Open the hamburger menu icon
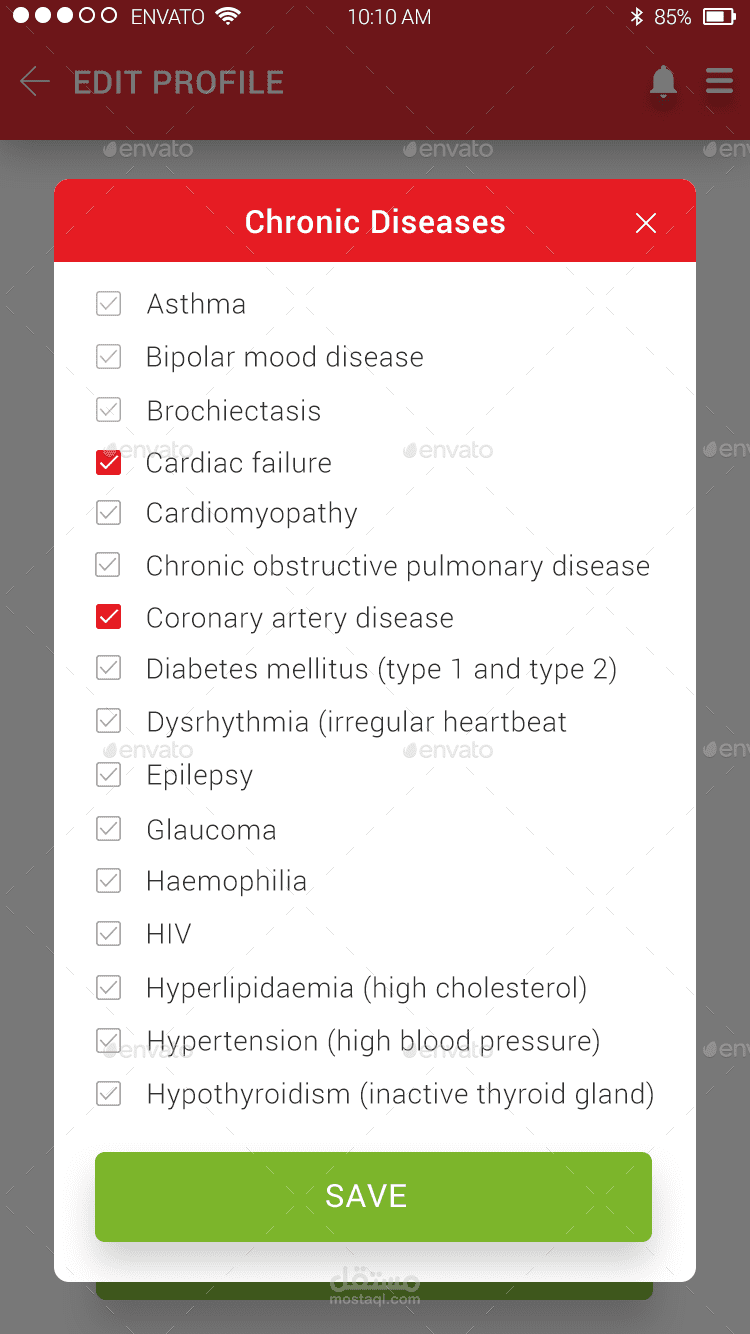This screenshot has width=750, height=1334. click(719, 81)
